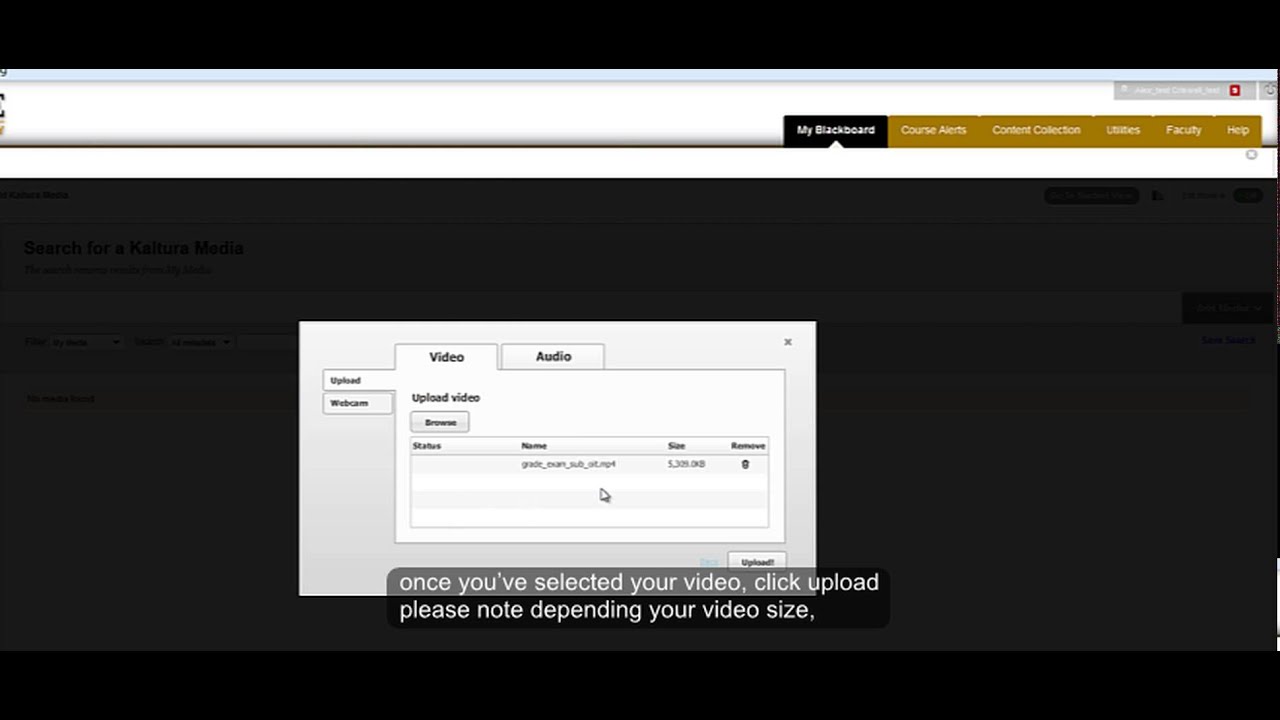The image size is (1280, 720).
Task: Open the Help tab
Action: (1238, 130)
